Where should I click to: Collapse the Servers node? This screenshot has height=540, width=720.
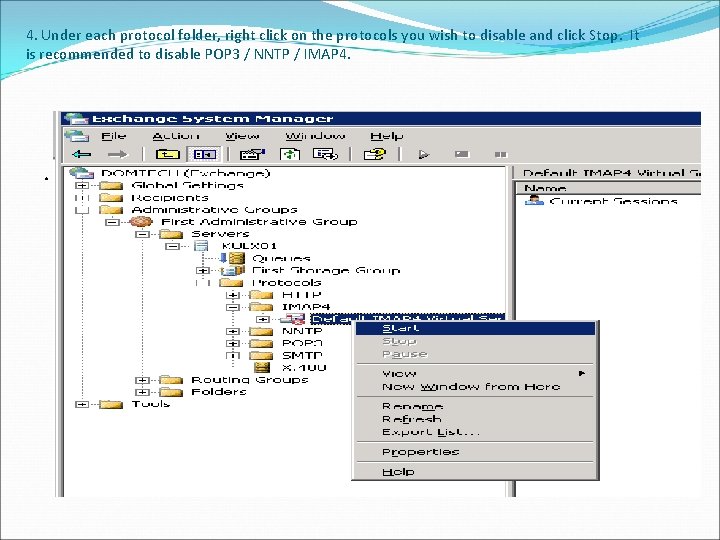[142, 234]
